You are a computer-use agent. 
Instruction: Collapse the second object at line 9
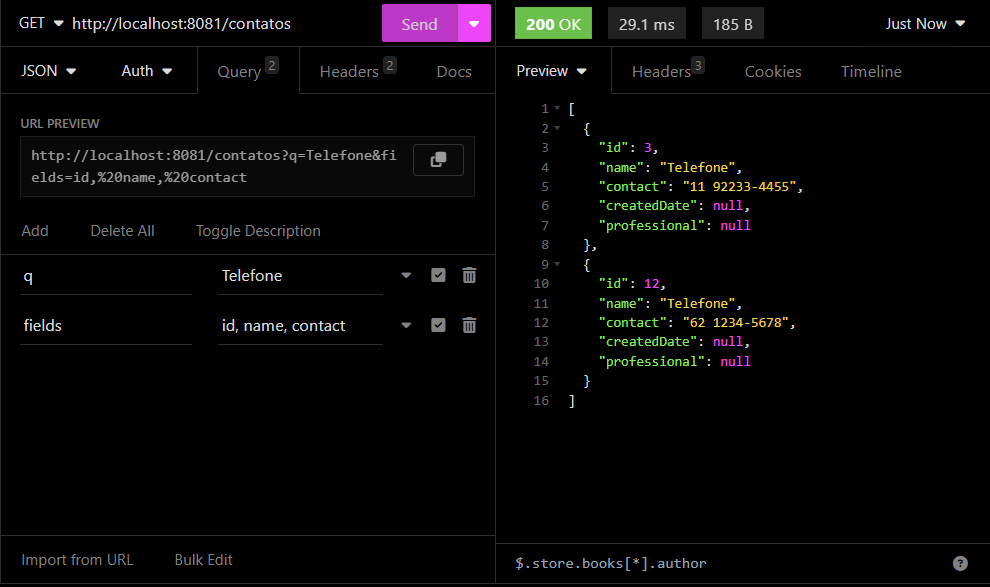click(x=557, y=264)
